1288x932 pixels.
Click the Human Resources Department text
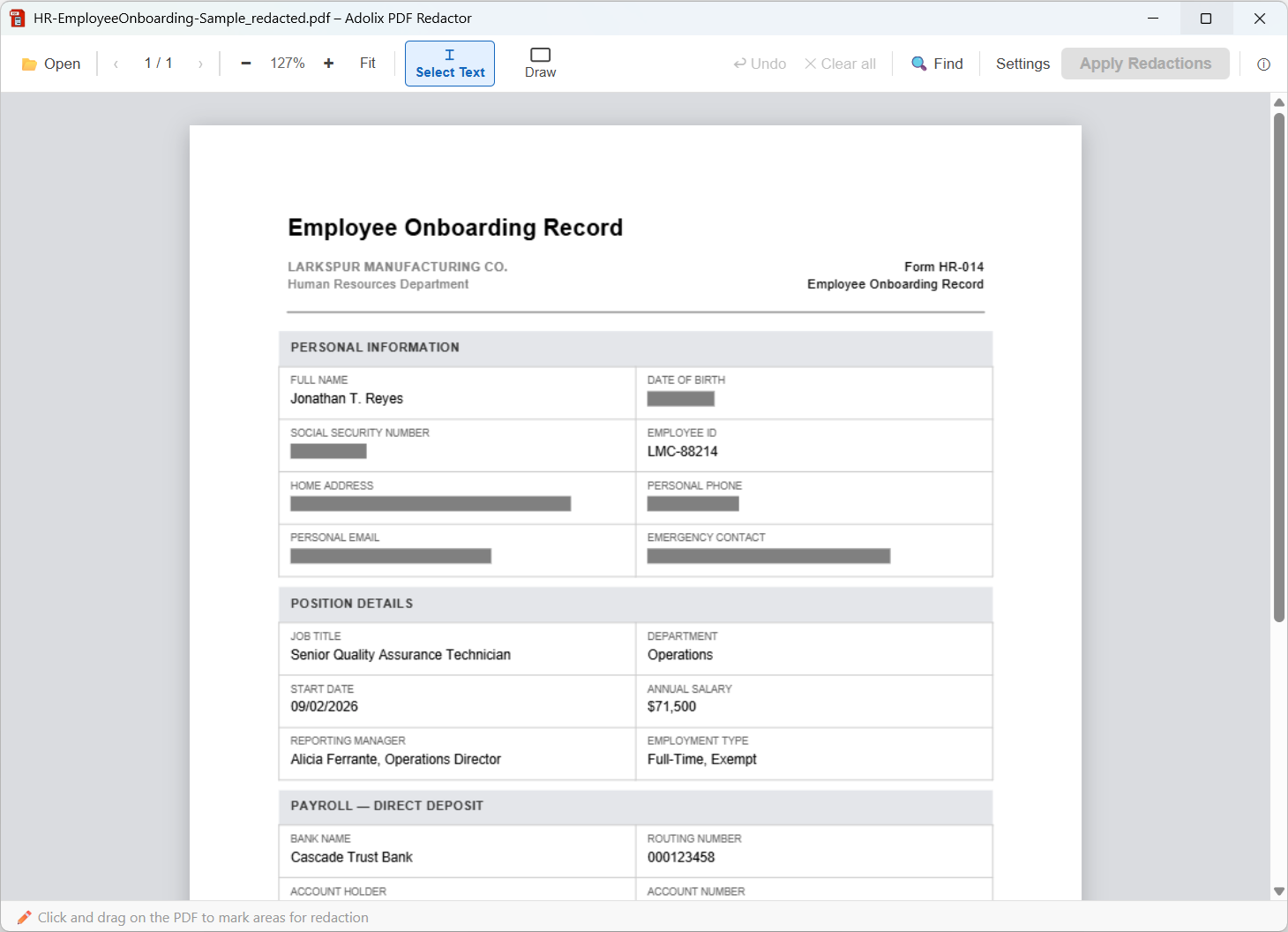tap(378, 284)
